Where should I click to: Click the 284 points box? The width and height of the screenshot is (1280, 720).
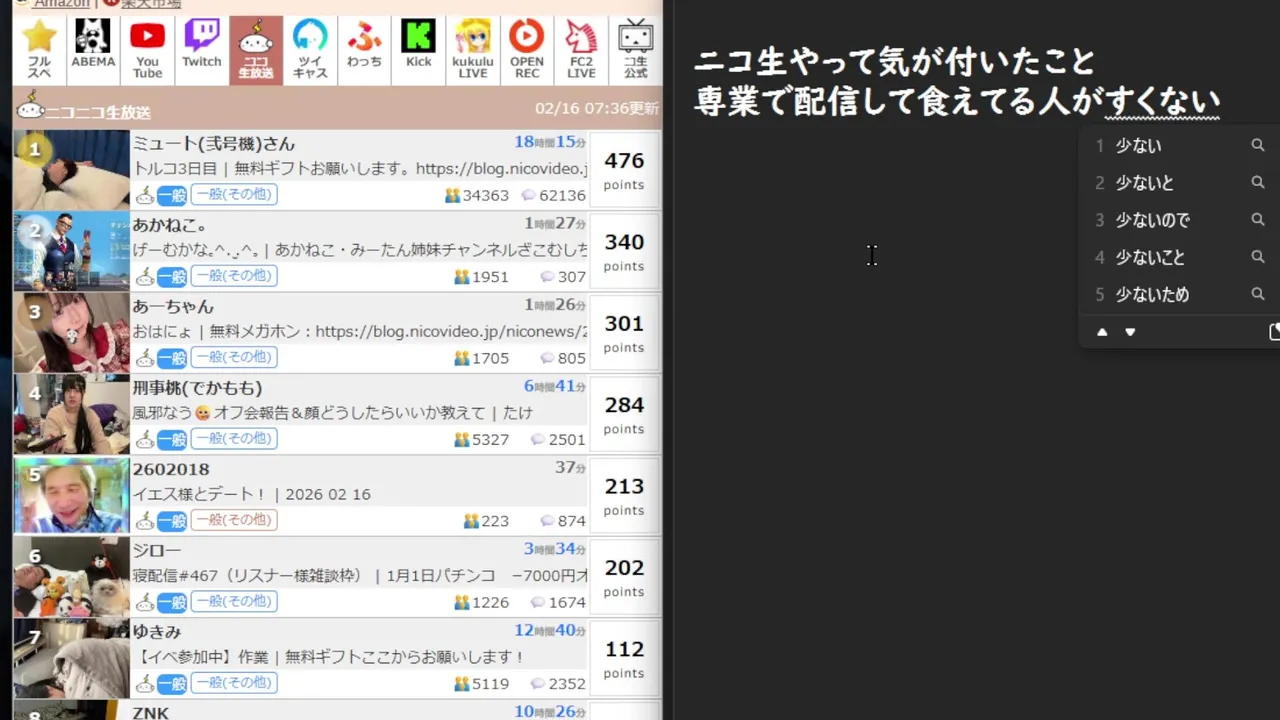click(x=624, y=414)
